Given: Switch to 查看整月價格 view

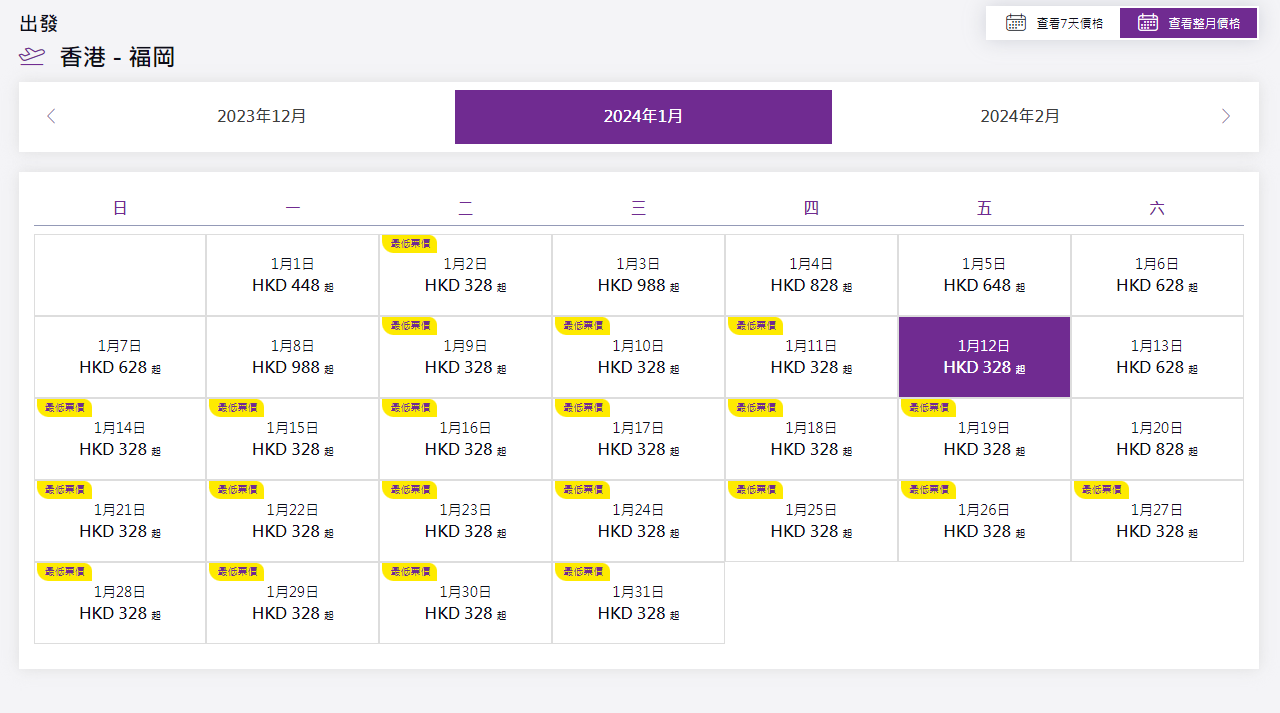Looking at the screenshot, I should click(1188, 23).
